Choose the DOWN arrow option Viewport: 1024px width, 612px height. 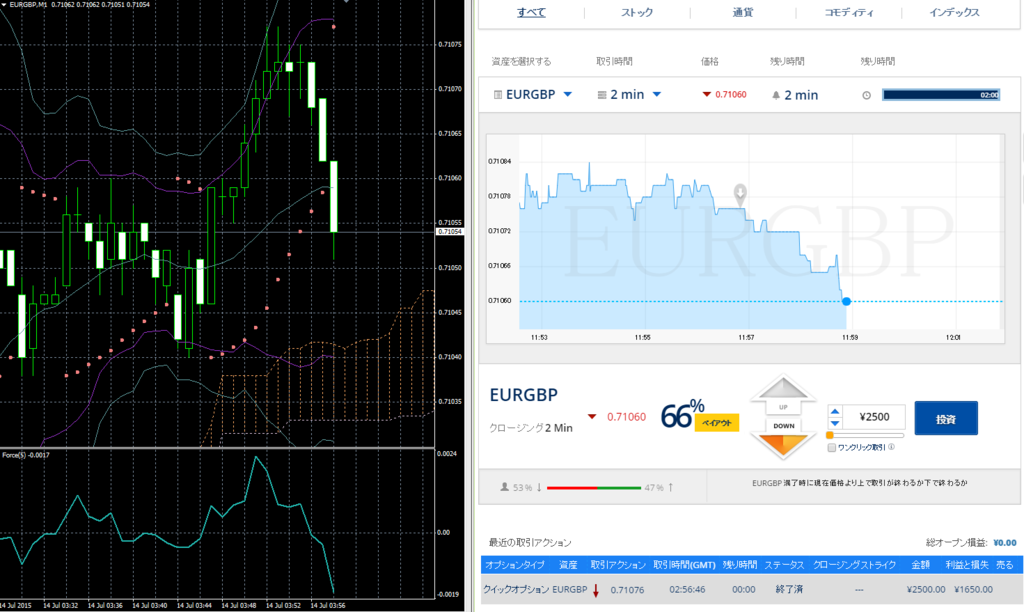[x=783, y=438]
